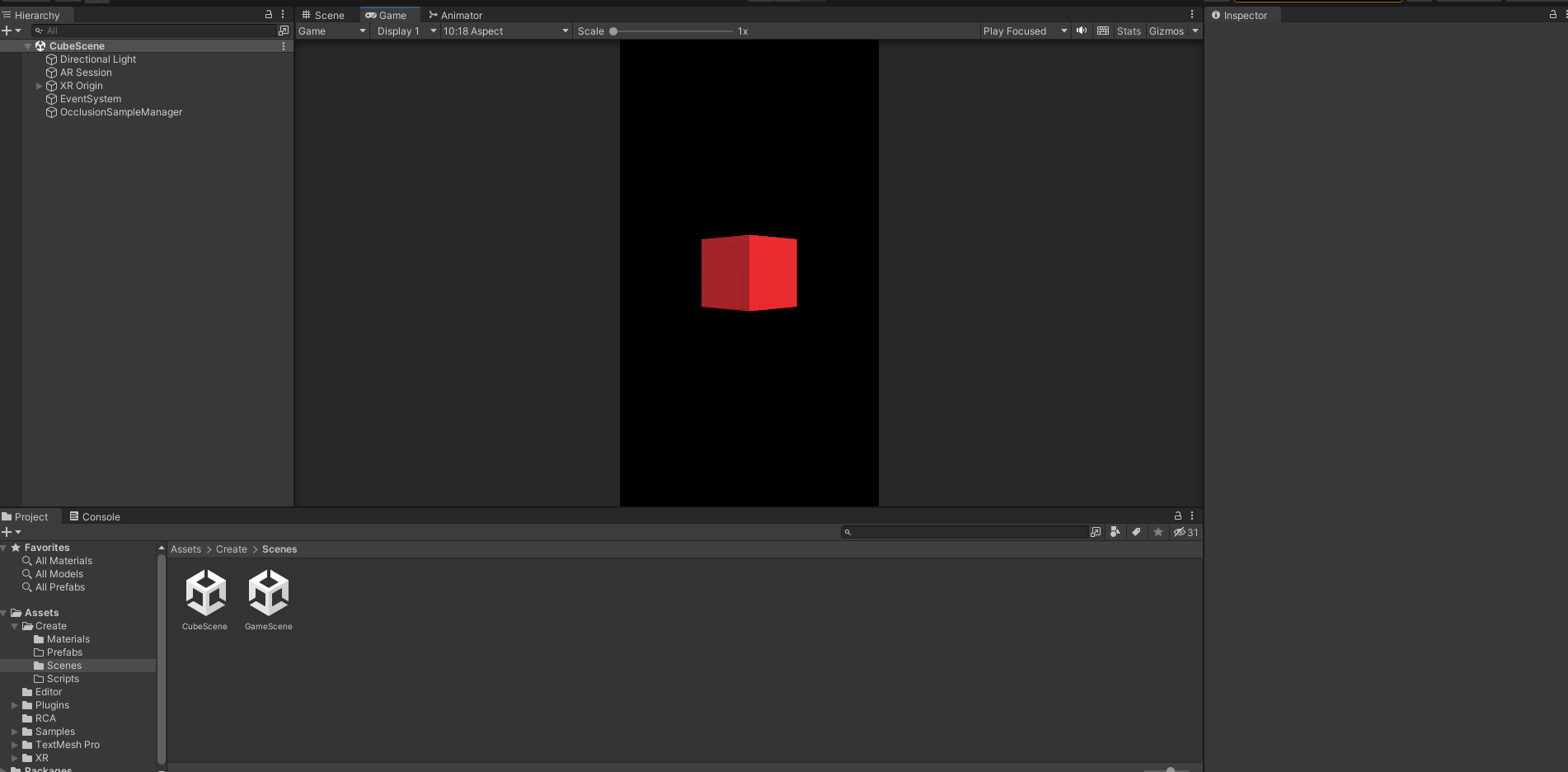1568x772 pixels.
Task: Expand the XR Origin hierarchy item
Action: pos(39,85)
